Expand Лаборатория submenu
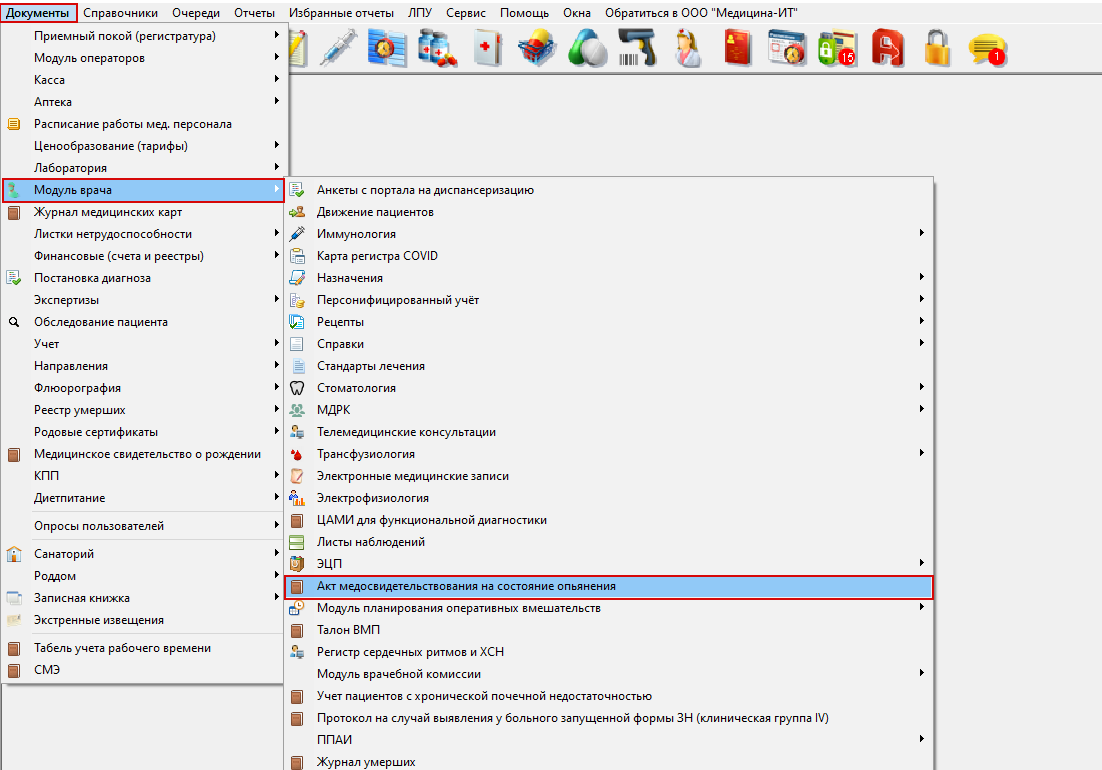This screenshot has width=1102, height=770. click(x=143, y=168)
